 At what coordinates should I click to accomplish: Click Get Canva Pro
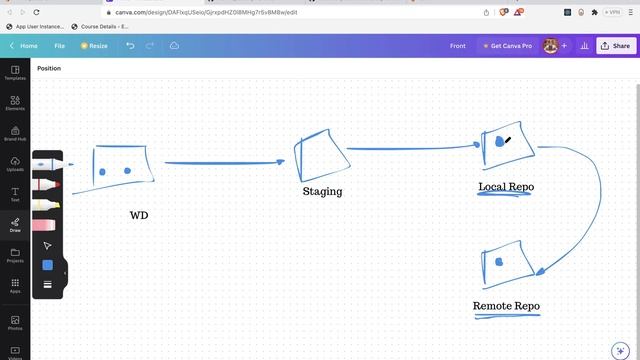coord(507,46)
